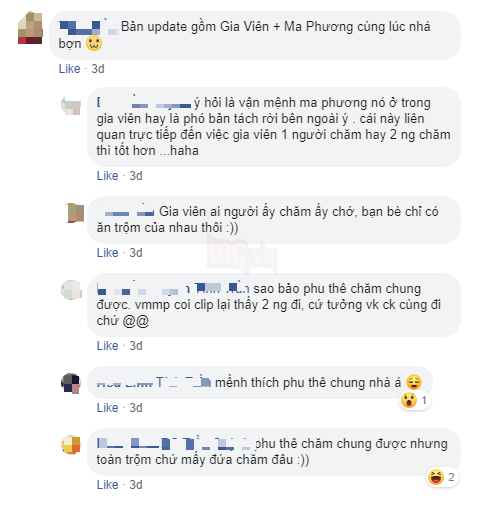Viewport: 483px width, 508px height.
Task: Like the reply 'Gia viên ai người ấy chăm'
Action: pyautogui.click(x=107, y=253)
